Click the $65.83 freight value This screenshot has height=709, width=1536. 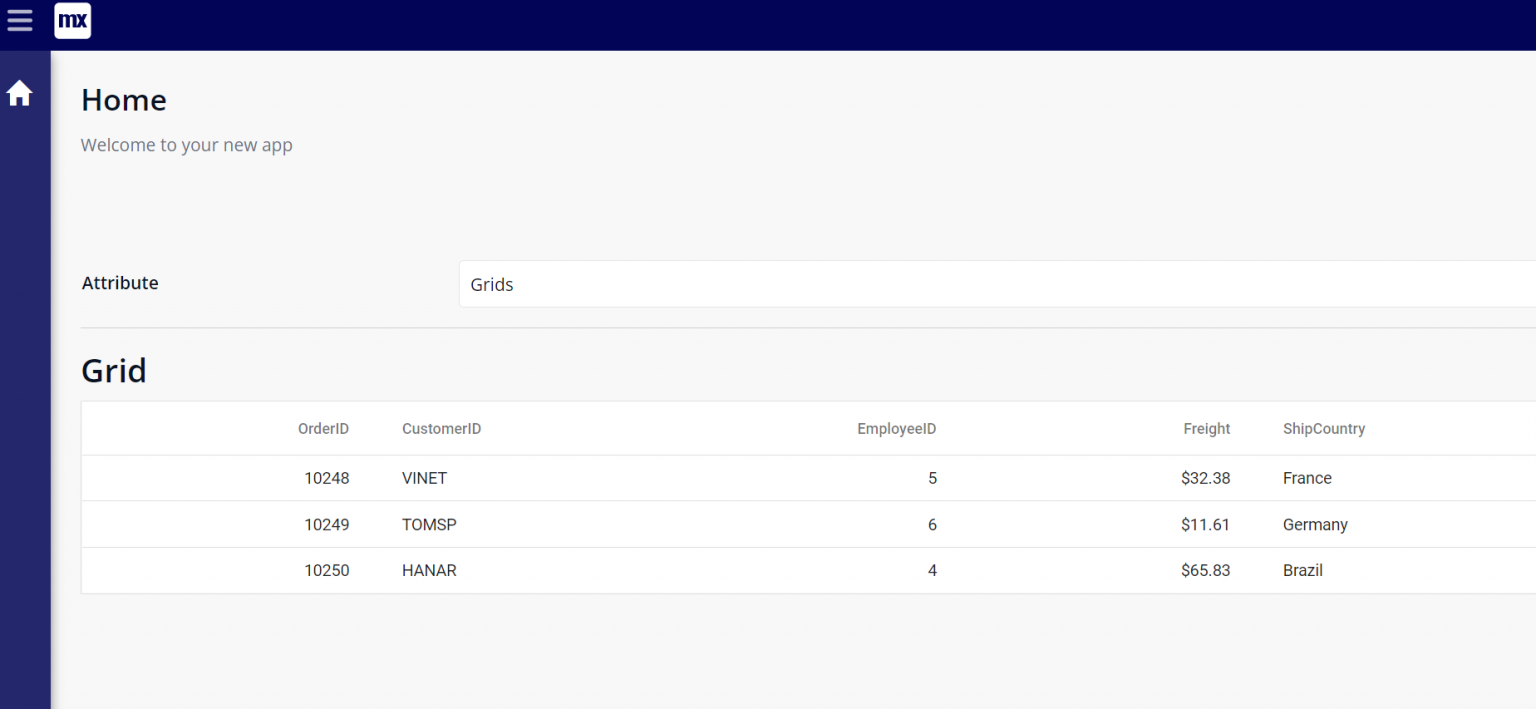tap(1205, 570)
